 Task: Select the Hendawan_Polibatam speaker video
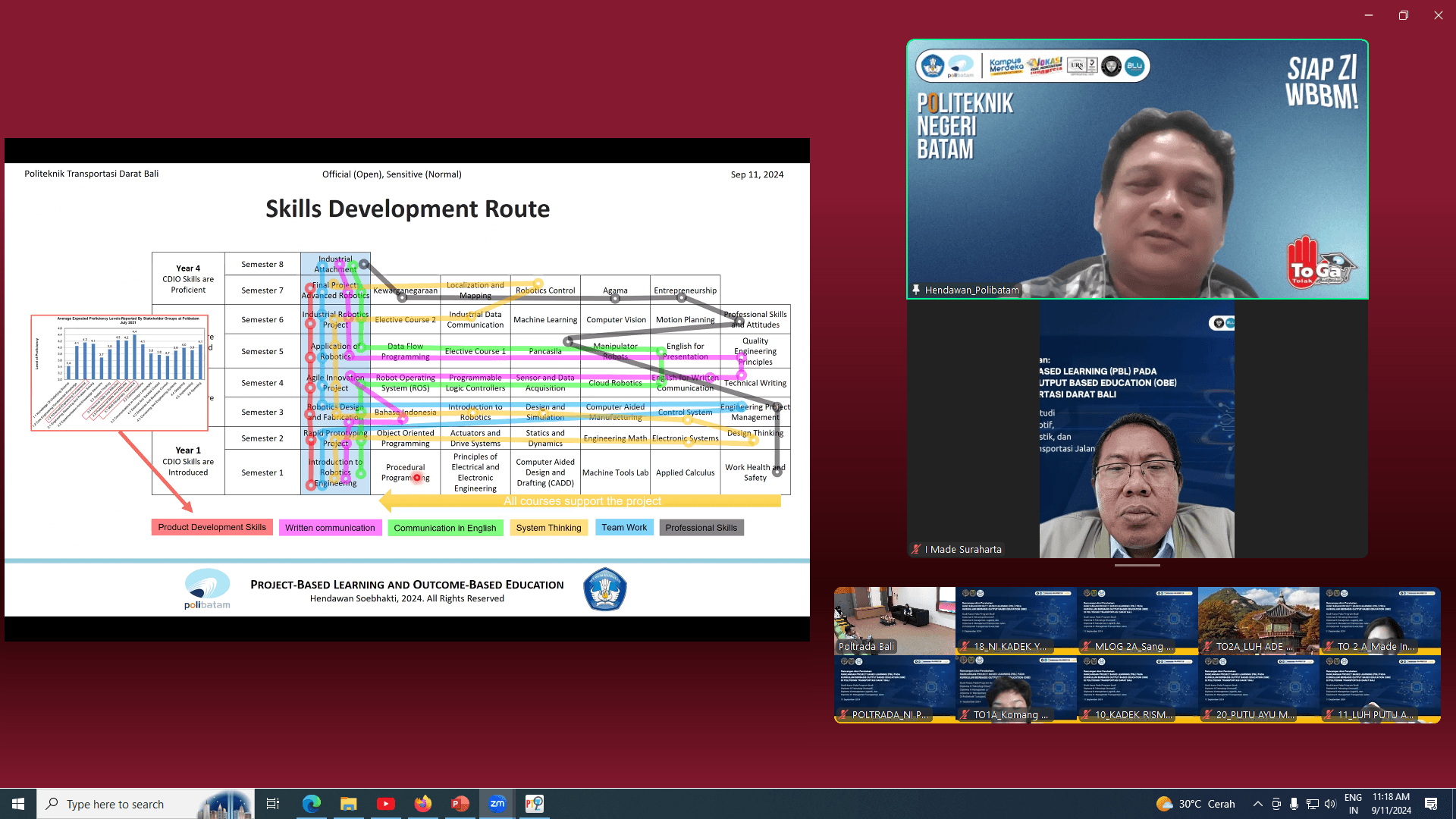click(x=1137, y=169)
